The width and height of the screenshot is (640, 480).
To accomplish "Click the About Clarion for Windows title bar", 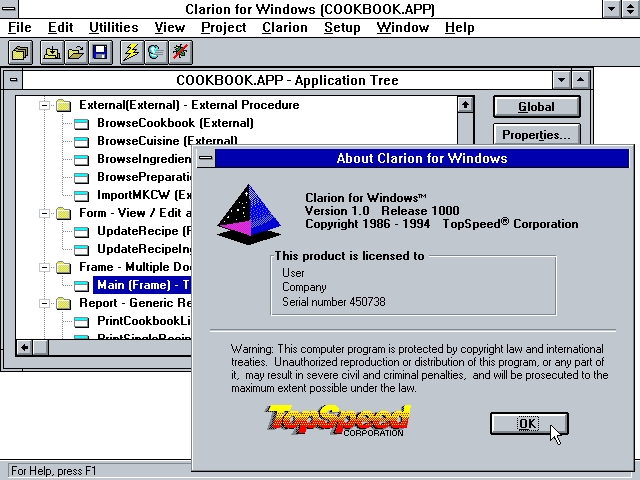I will pos(422,158).
